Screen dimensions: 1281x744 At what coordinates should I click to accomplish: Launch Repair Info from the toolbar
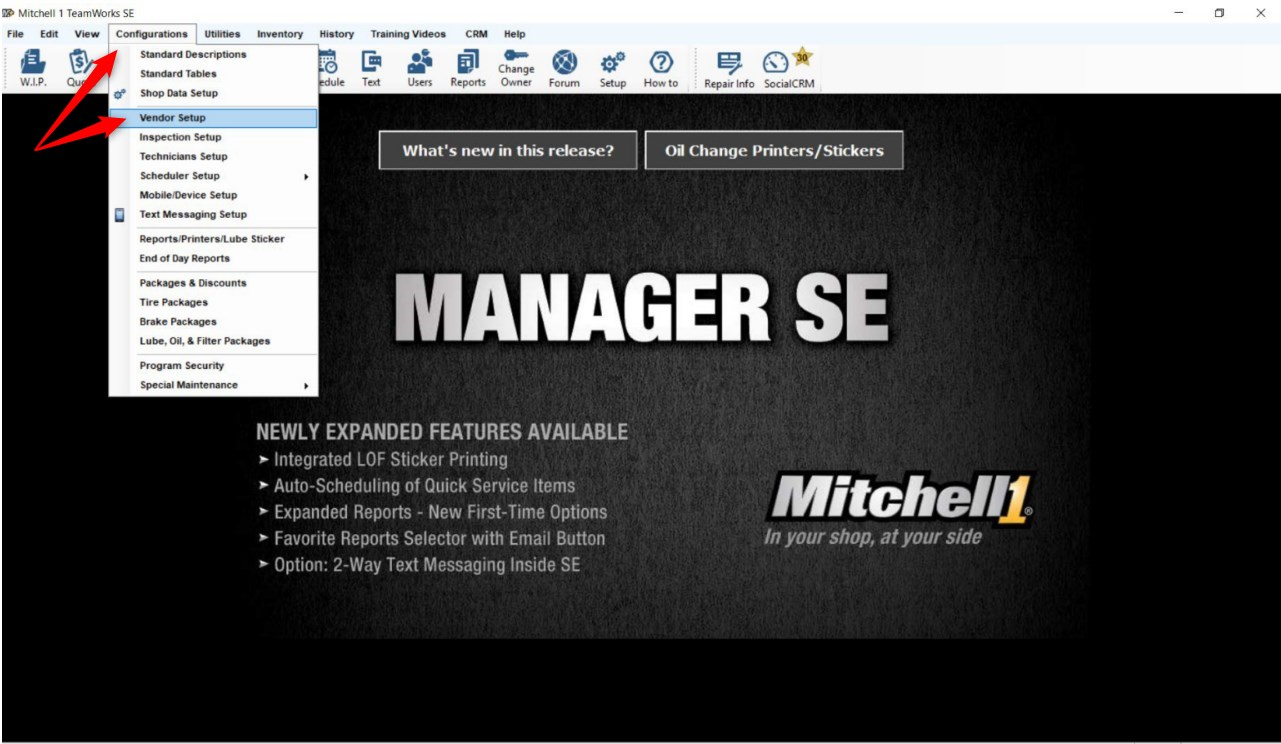point(729,70)
